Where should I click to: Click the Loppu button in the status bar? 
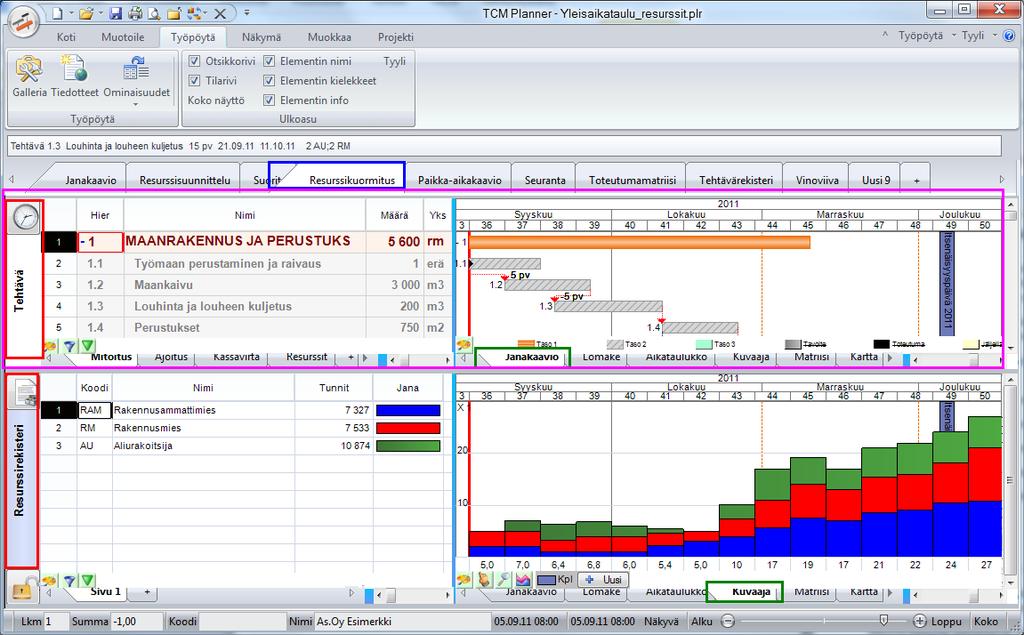tap(946, 621)
